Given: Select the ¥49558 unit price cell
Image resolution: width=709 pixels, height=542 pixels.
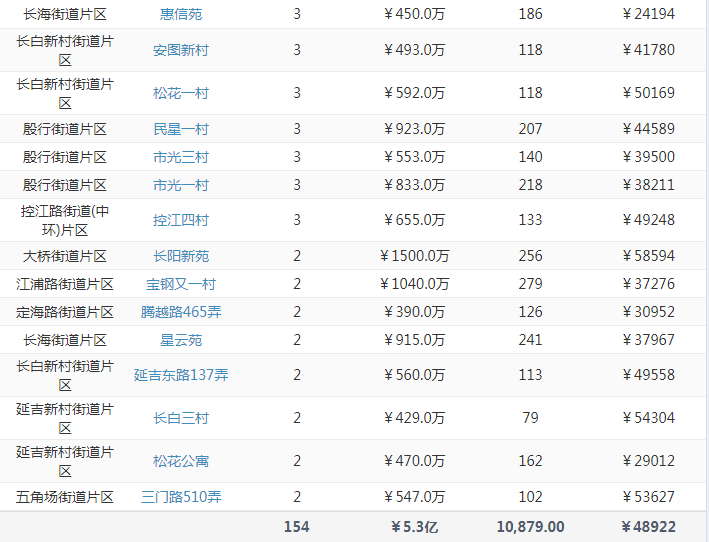Looking at the screenshot, I should [x=648, y=375].
